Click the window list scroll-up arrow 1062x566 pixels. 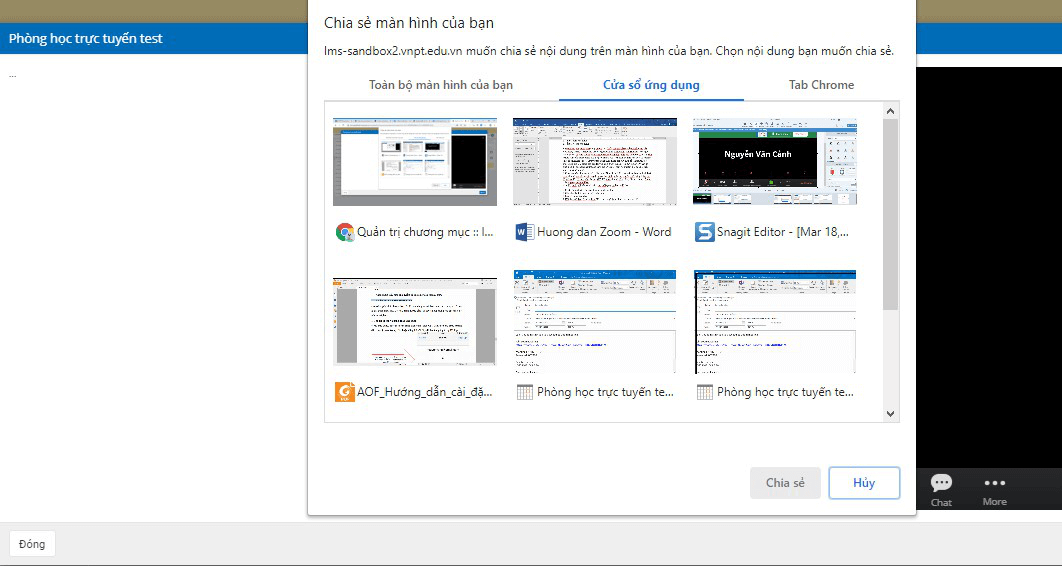pos(890,109)
